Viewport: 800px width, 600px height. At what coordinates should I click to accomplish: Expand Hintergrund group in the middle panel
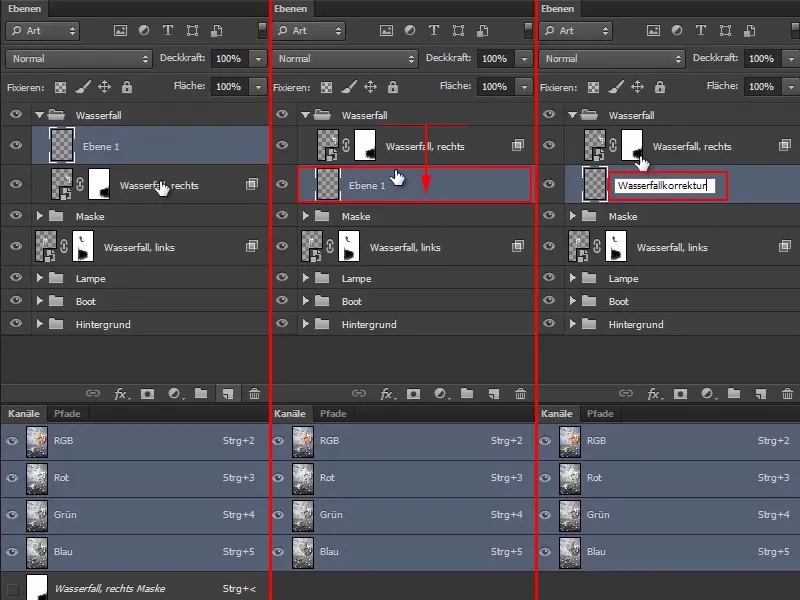[x=306, y=324]
